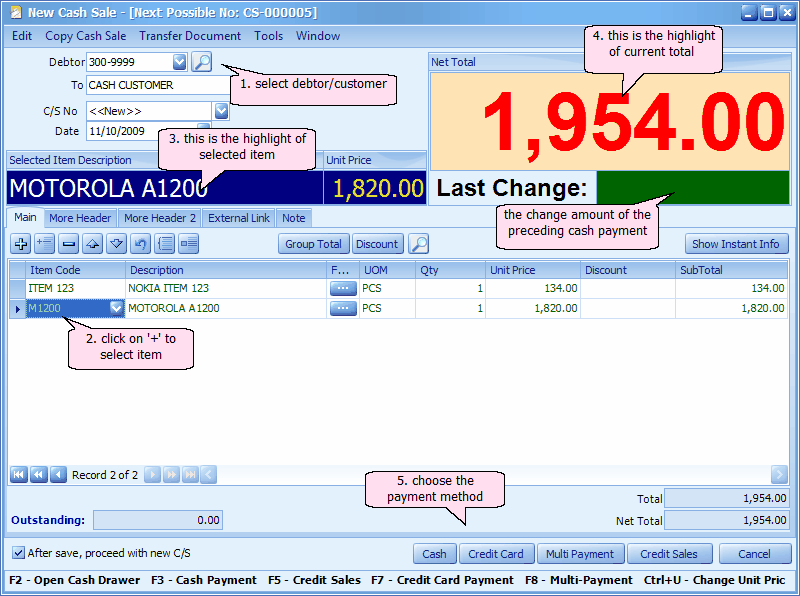This screenshot has width=800, height=596.
Task: Click the To field with CASH CUSTOMER
Action: point(158,85)
